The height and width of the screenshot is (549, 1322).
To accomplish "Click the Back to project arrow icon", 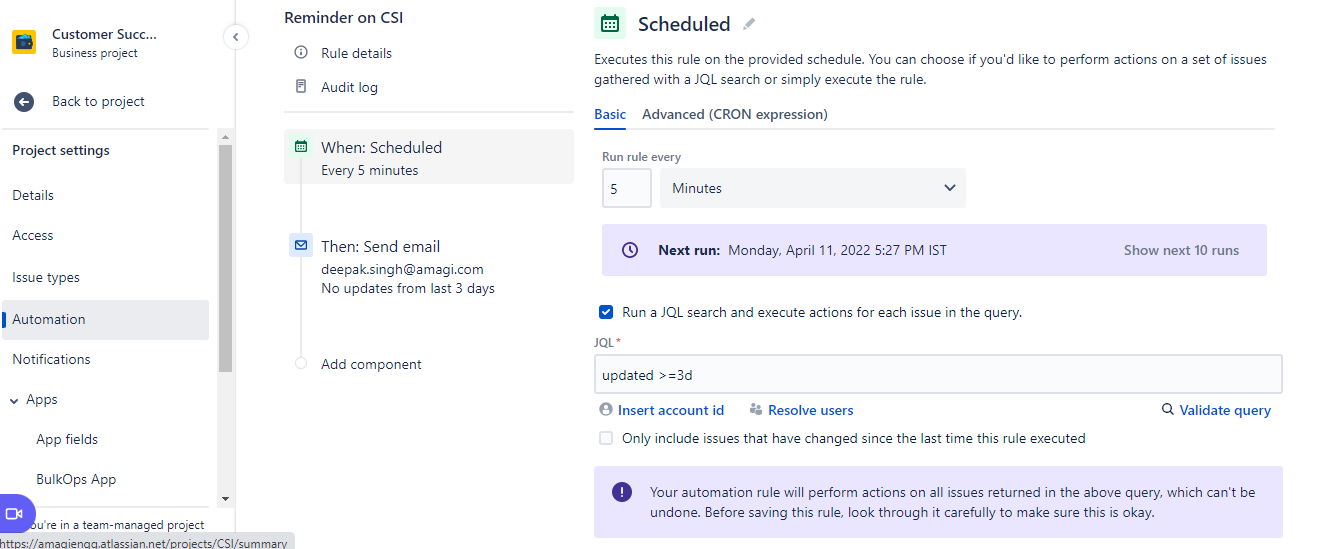I will tap(24, 101).
